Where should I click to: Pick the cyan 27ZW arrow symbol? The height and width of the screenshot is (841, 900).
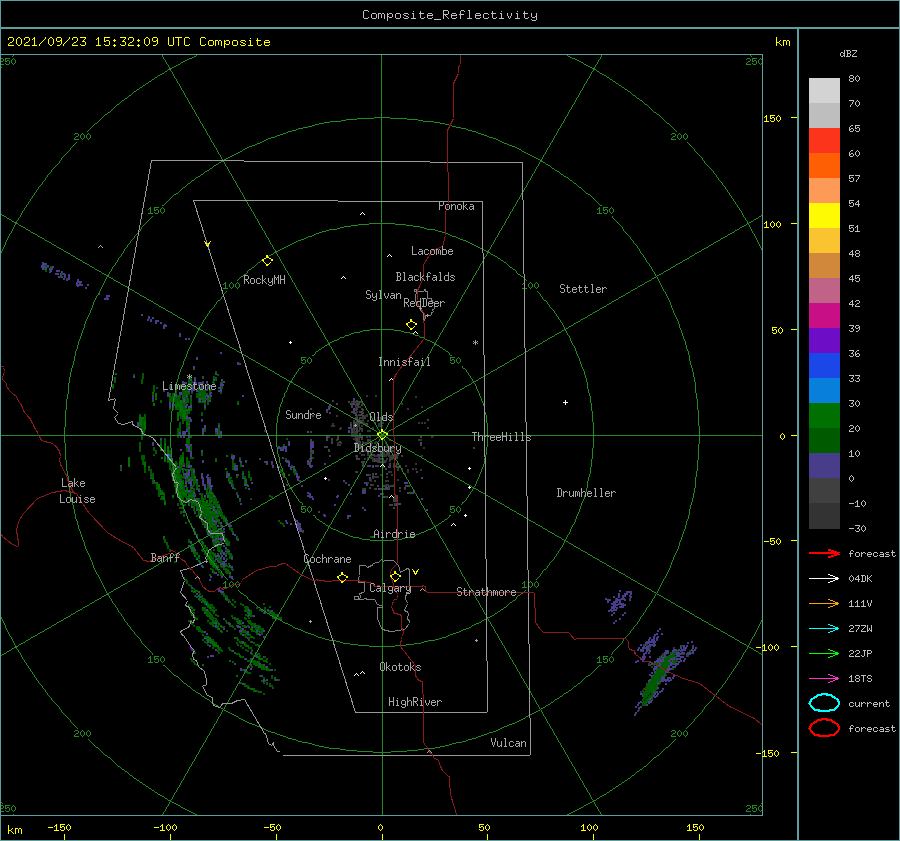click(824, 629)
